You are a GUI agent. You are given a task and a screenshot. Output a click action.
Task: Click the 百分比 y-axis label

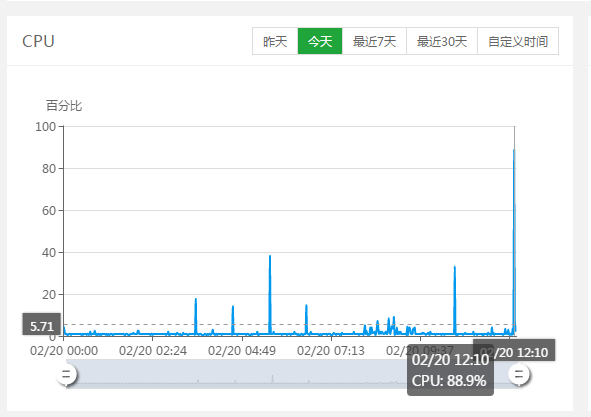64,106
